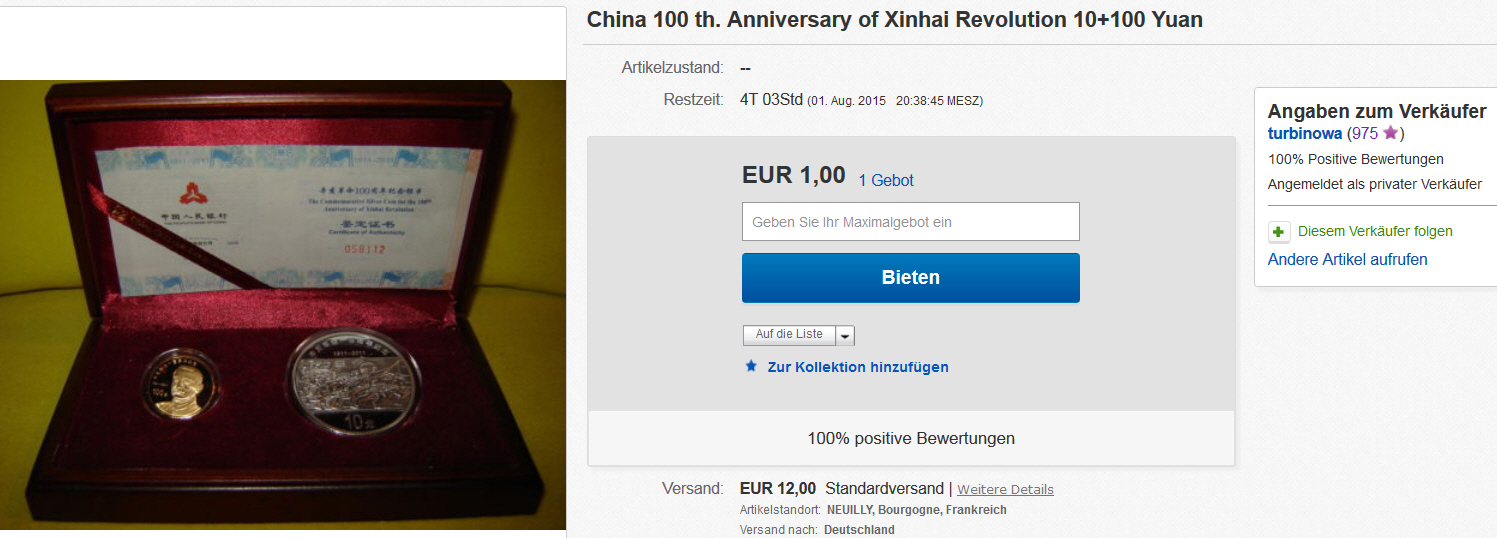
Task: Open the Auf die Liste dropdown arrow
Action: pos(845,335)
